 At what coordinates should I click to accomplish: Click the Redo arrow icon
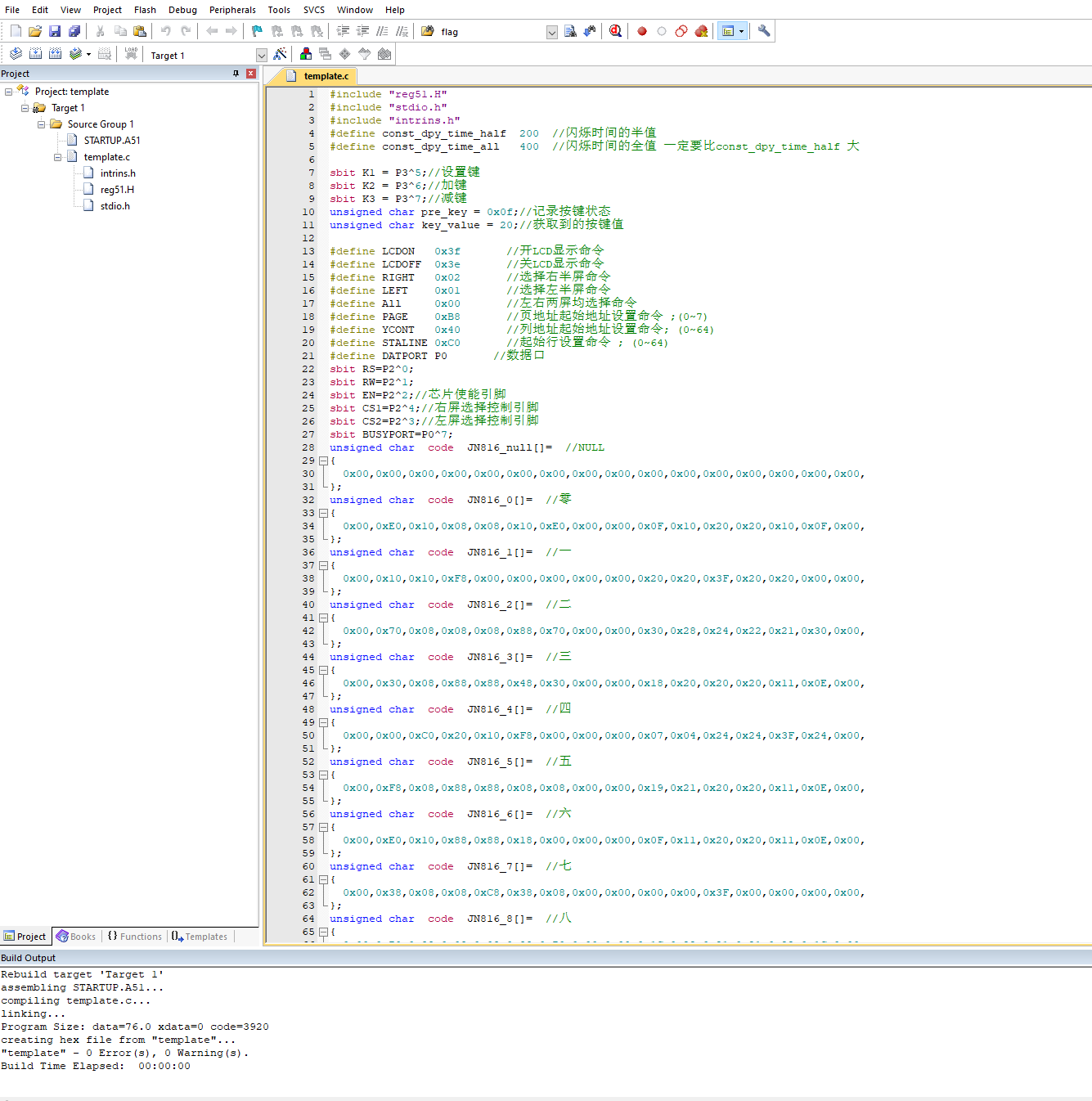pos(186,31)
